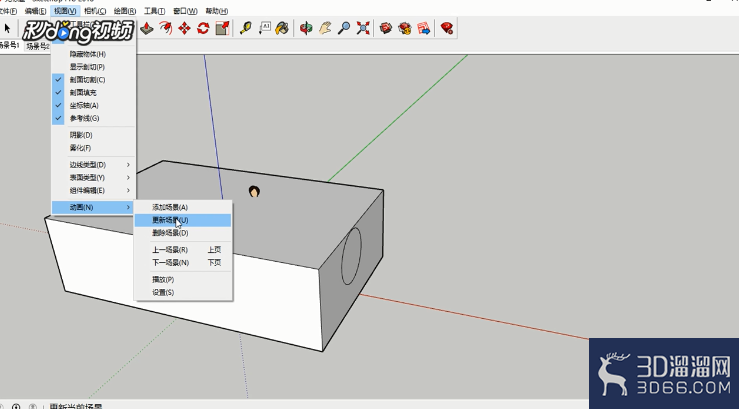The width and height of the screenshot is (739, 409).
Task: Enable 隐藏物体(H) hidden geometry
Action: click(x=93, y=54)
